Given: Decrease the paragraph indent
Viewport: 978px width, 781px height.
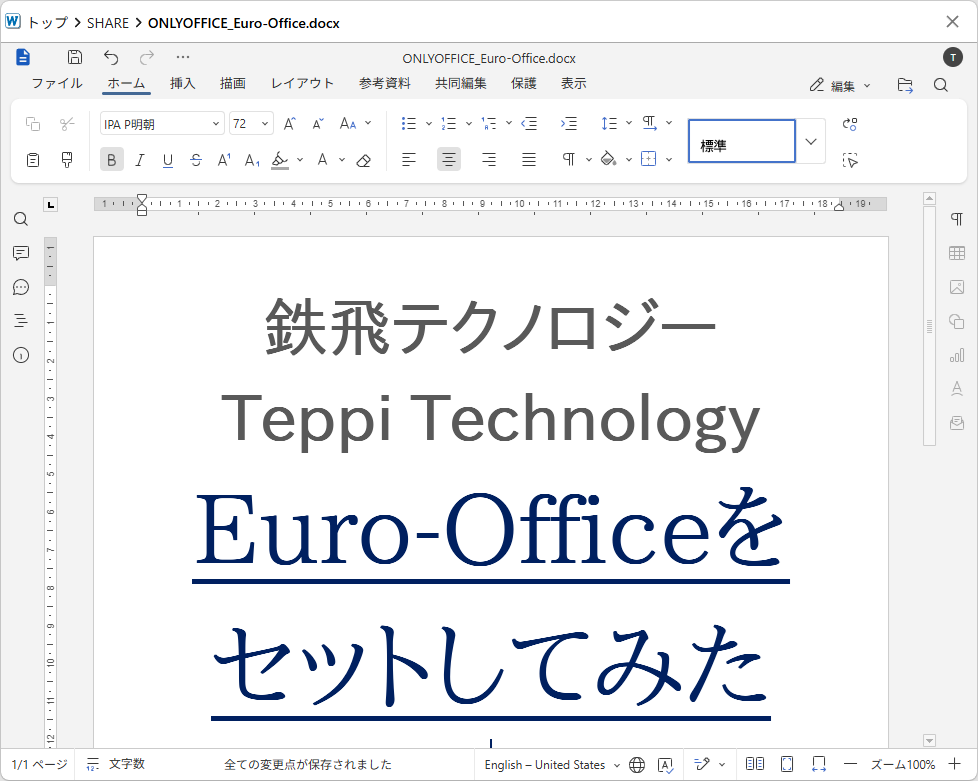Looking at the screenshot, I should coord(529,124).
